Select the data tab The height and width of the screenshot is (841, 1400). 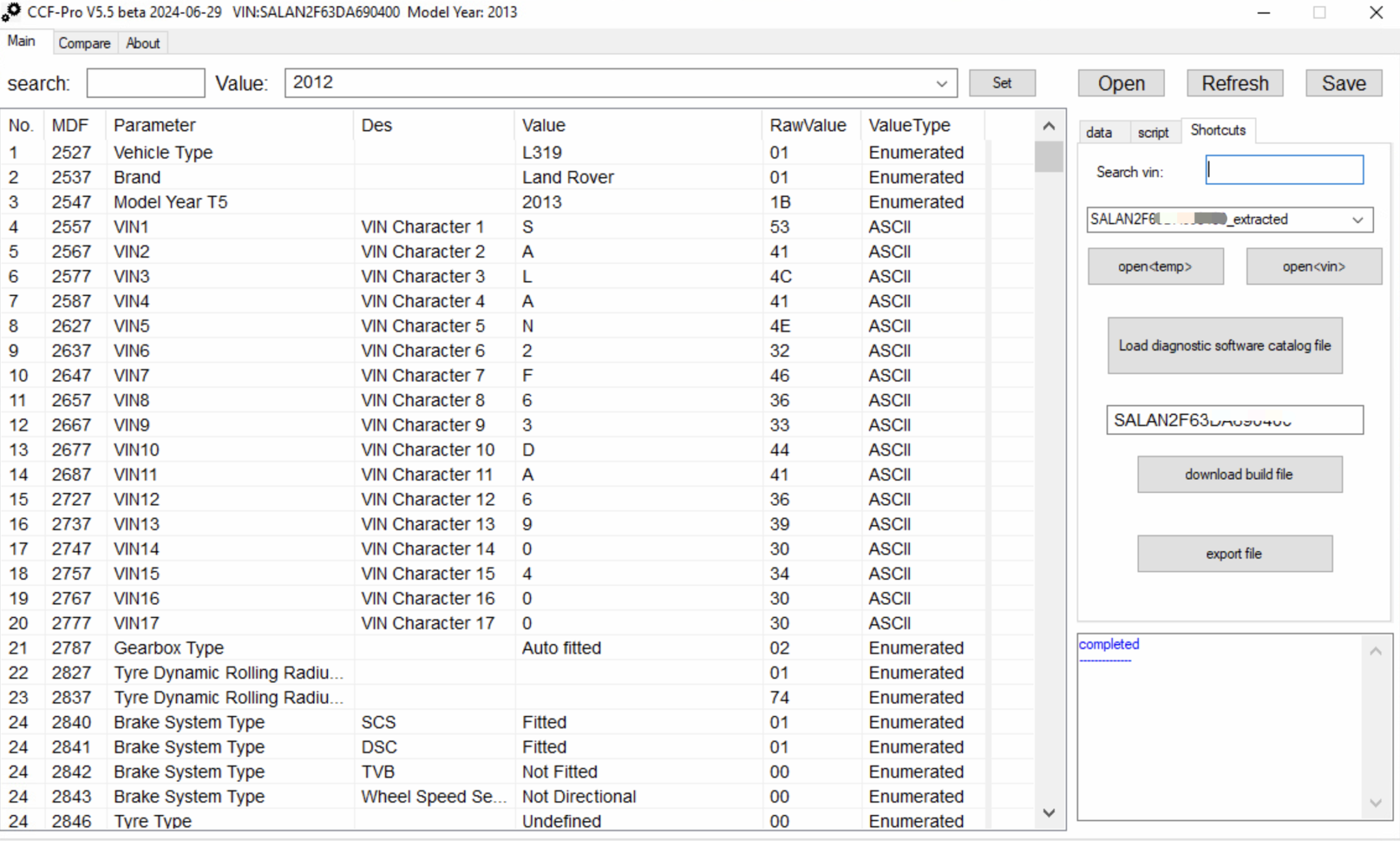click(x=1101, y=131)
